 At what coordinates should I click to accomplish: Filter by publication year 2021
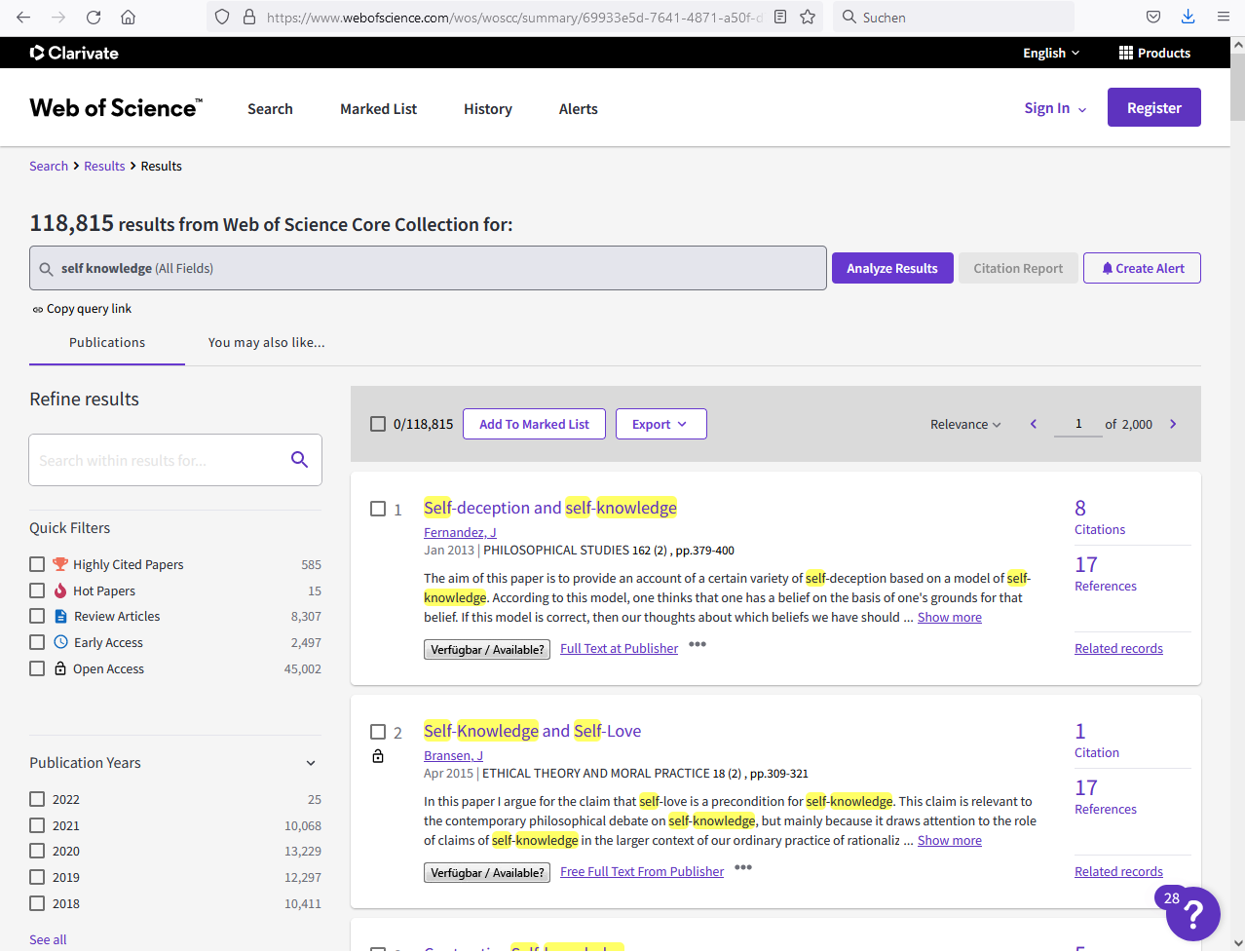click(x=37, y=825)
